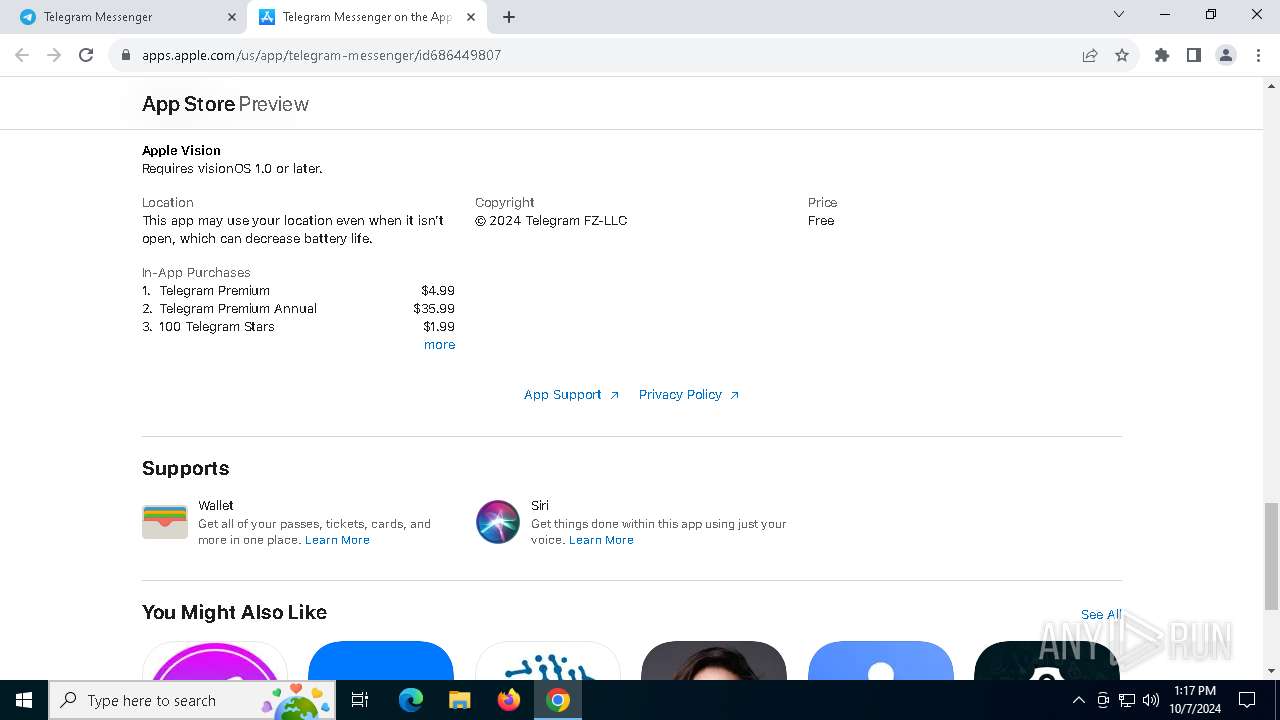
Task: Open Task View on the taskbar
Action: point(360,700)
